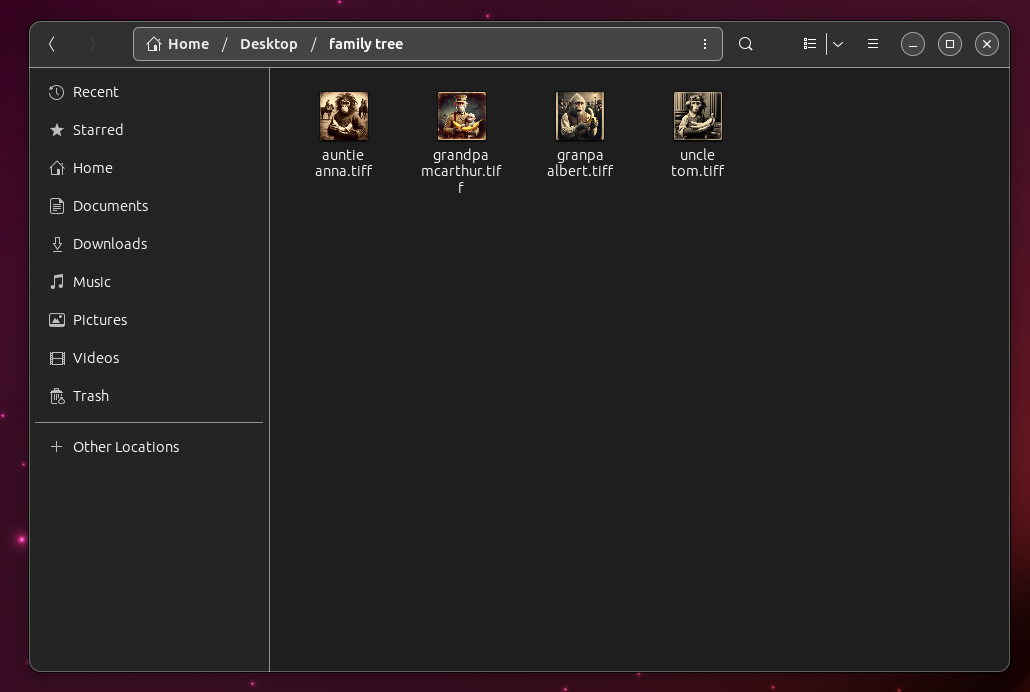
Task: Select the Desktop segment in the path bar
Action: pyautogui.click(x=269, y=44)
